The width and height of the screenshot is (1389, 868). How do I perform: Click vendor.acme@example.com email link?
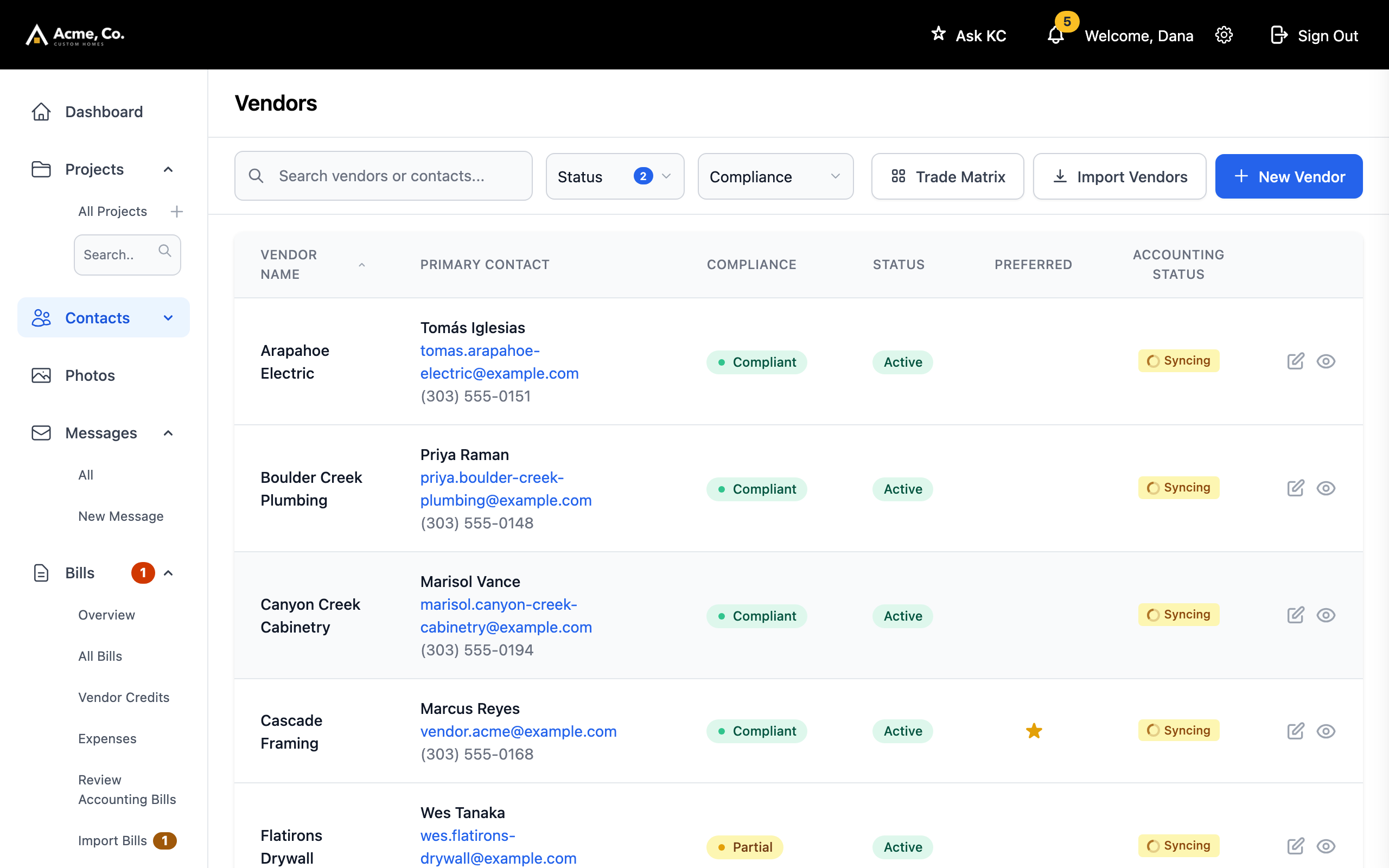pyautogui.click(x=518, y=731)
